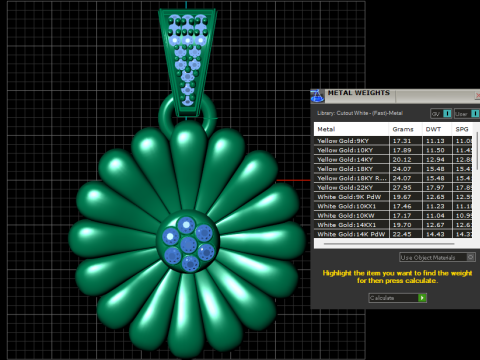Select the flower pendant's center gem cluster

coord(188,244)
